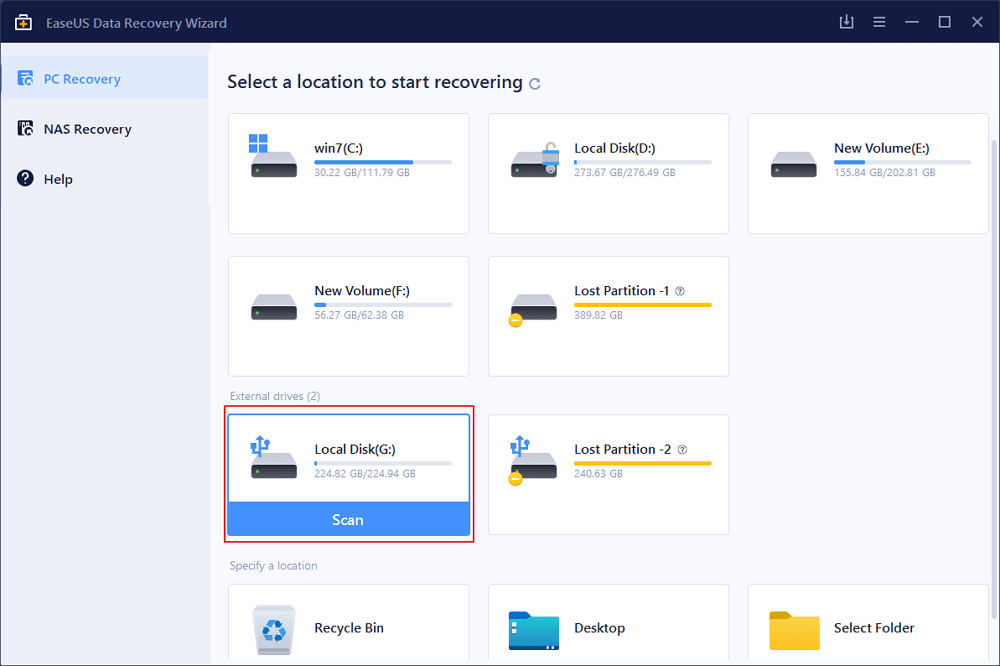Click the EaseUS app logo icon
Screen dimensions: 1000x666
(x=23, y=22)
